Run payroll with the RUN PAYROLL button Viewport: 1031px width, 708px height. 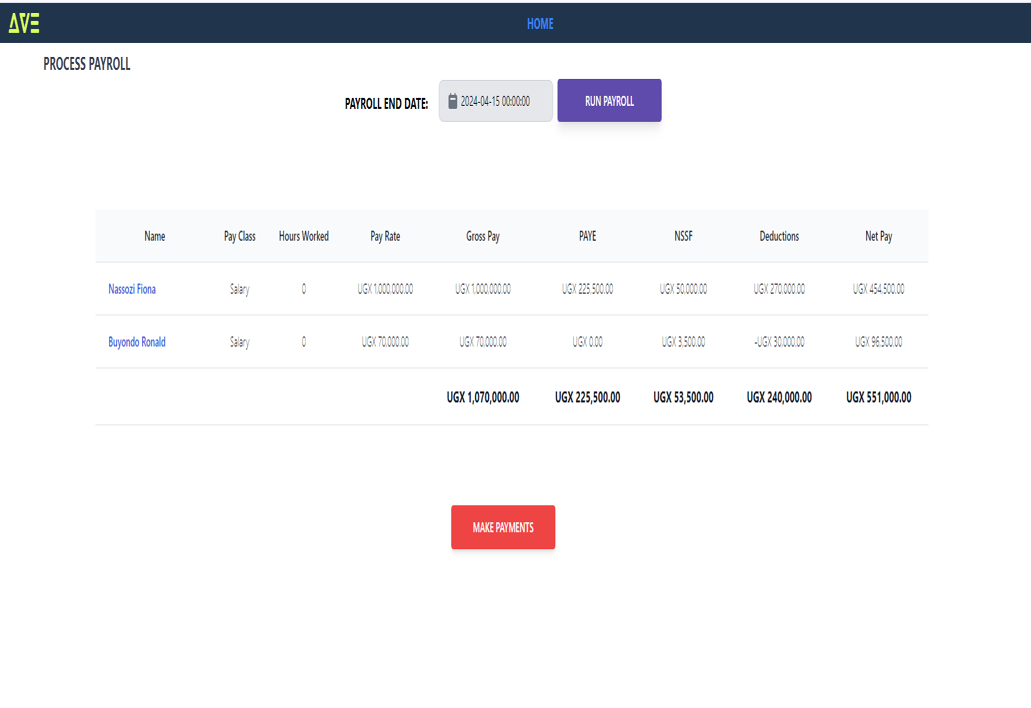pyautogui.click(x=609, y=100)
